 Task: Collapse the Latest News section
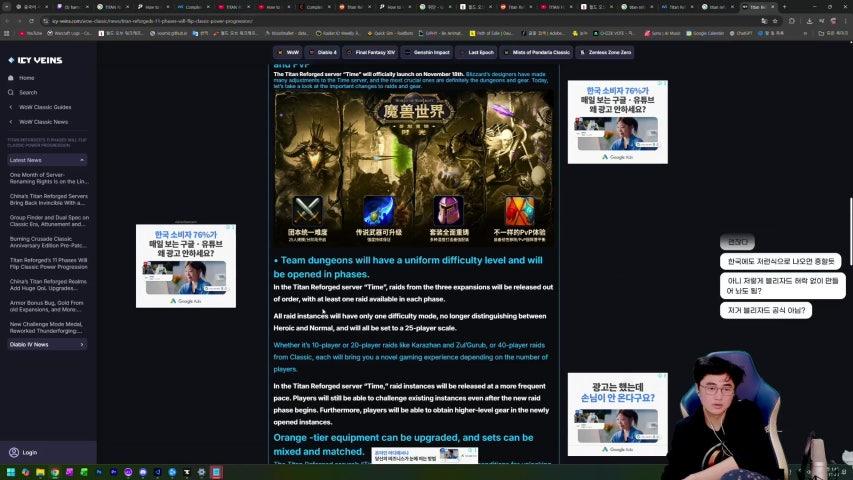47,160
